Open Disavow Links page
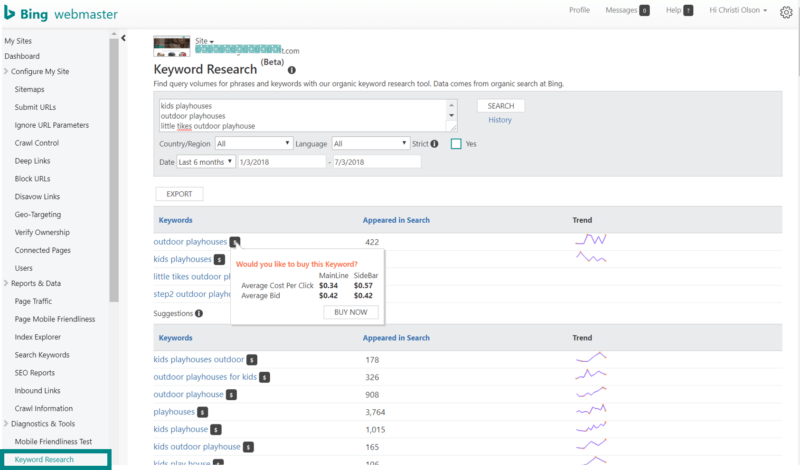Viewport: 800px width, 470px height. pyautogui.click(x=37, y=196)
